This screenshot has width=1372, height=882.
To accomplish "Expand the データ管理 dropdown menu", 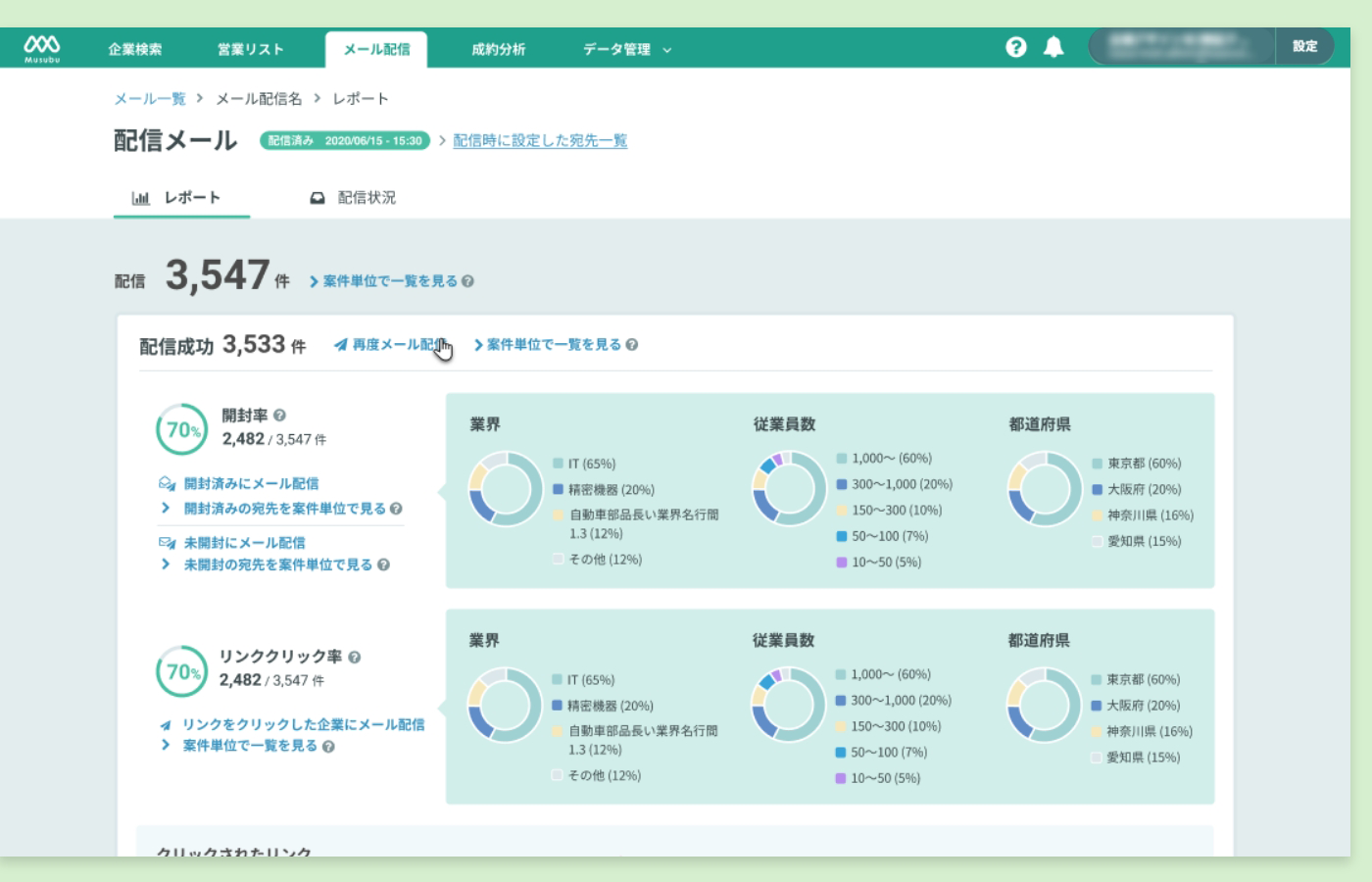I will point(627,49).
